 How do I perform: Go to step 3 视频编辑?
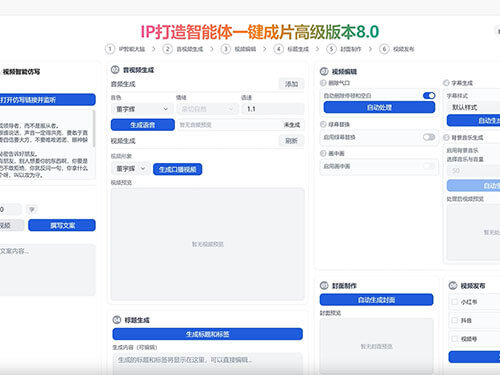point(239,49)
